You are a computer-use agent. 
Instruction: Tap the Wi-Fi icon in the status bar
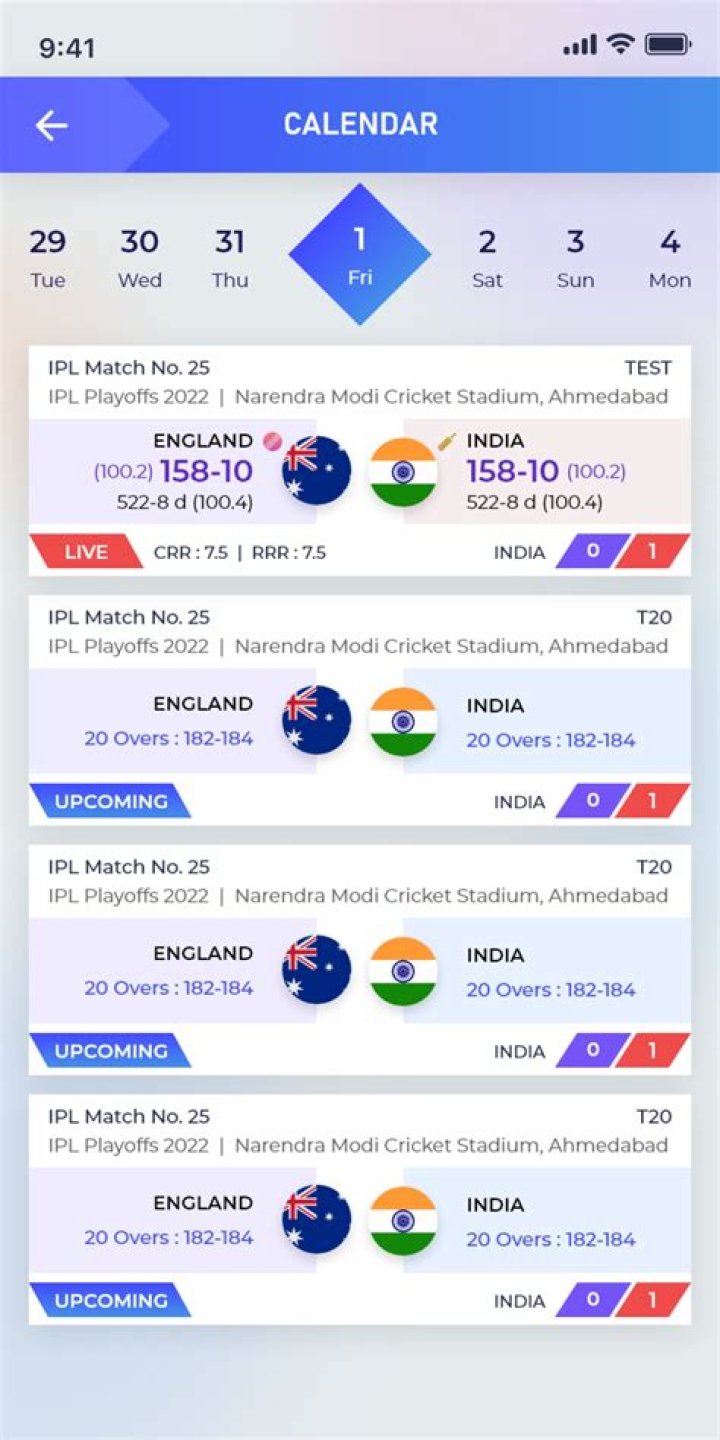(620, 45)
